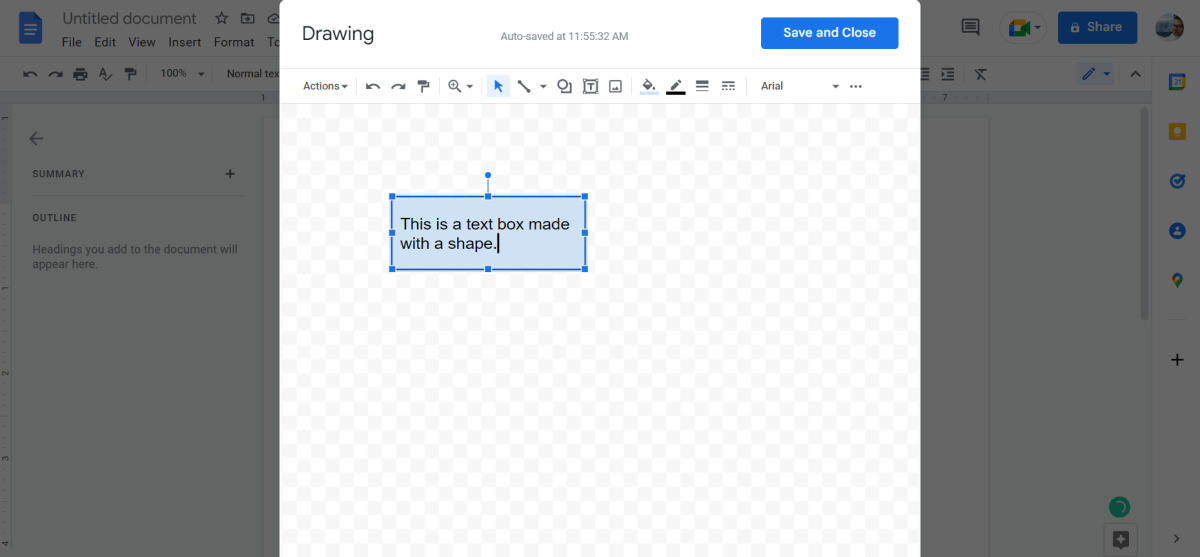Add a summary with the plus icon
The height and width of the screenshot is (557, 1200).
click(230, 174)
